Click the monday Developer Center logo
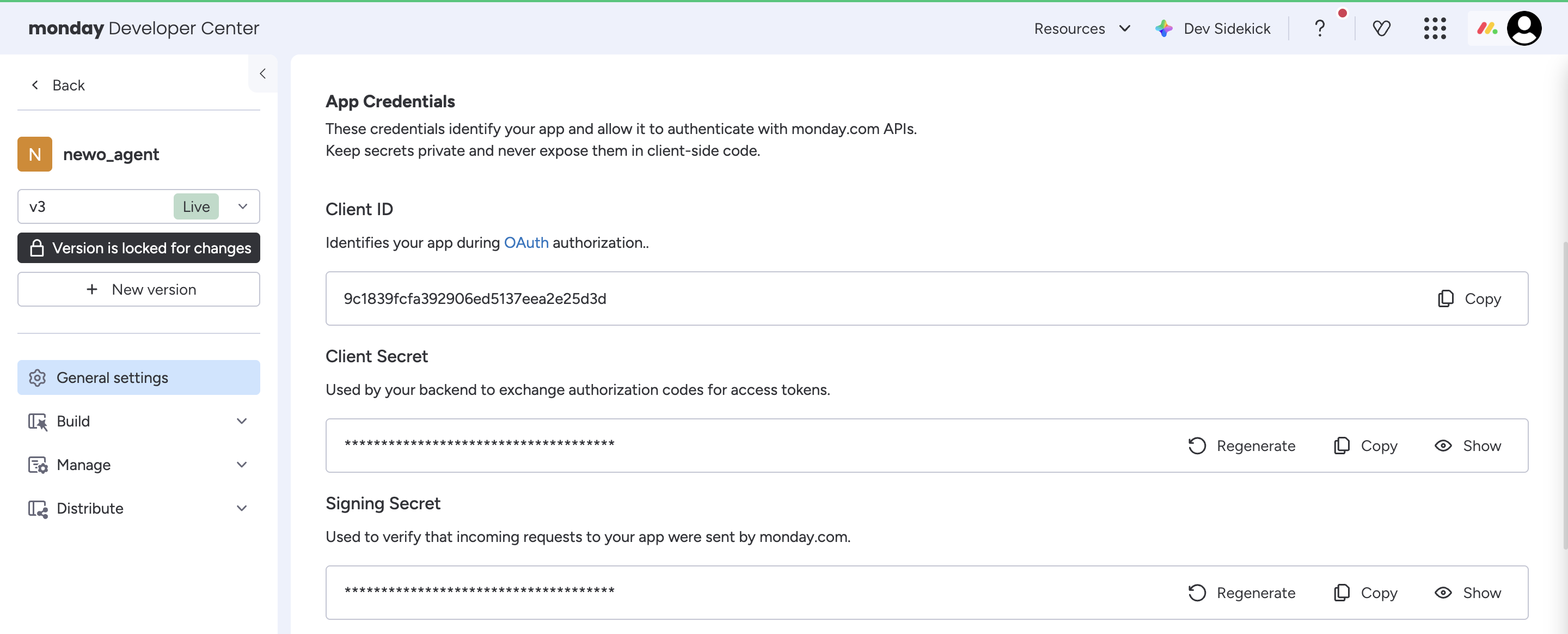Viewport: 1568px width, 634px height. point(144,28)
